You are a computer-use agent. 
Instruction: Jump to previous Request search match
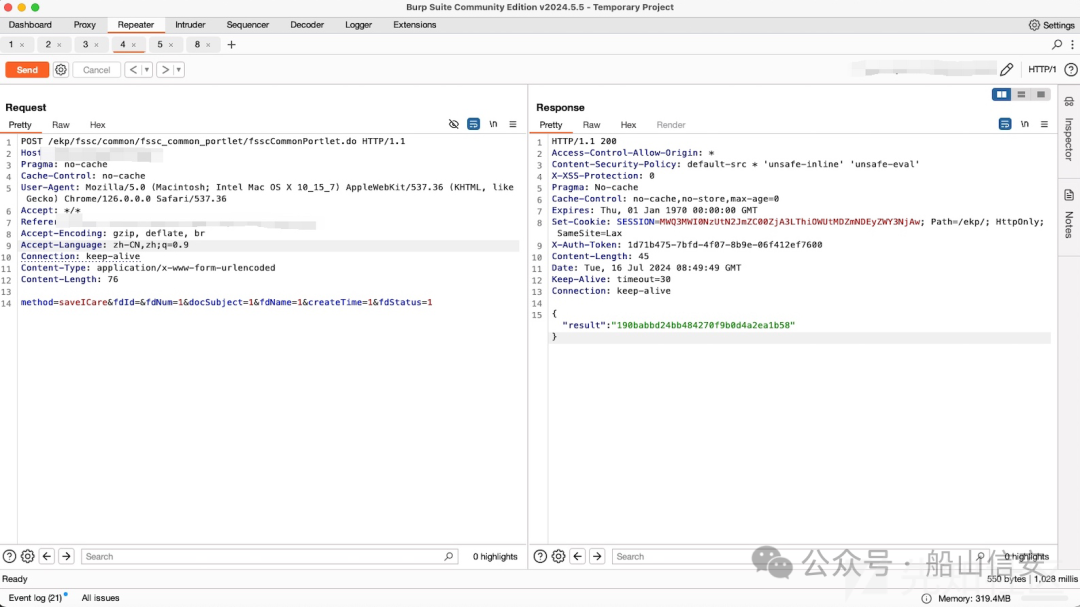[47, 556]
